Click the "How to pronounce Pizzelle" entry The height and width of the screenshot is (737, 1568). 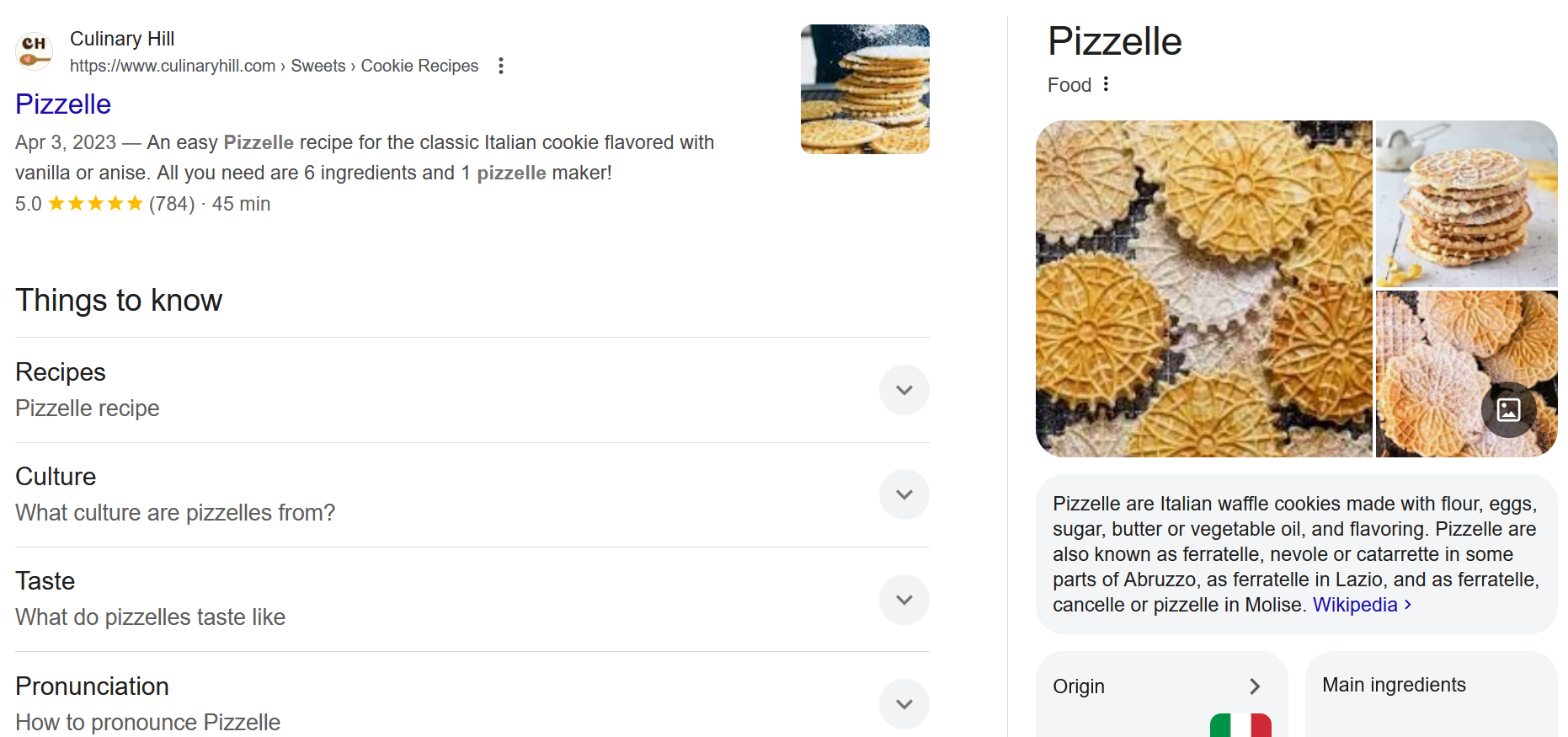pos(148,722)
